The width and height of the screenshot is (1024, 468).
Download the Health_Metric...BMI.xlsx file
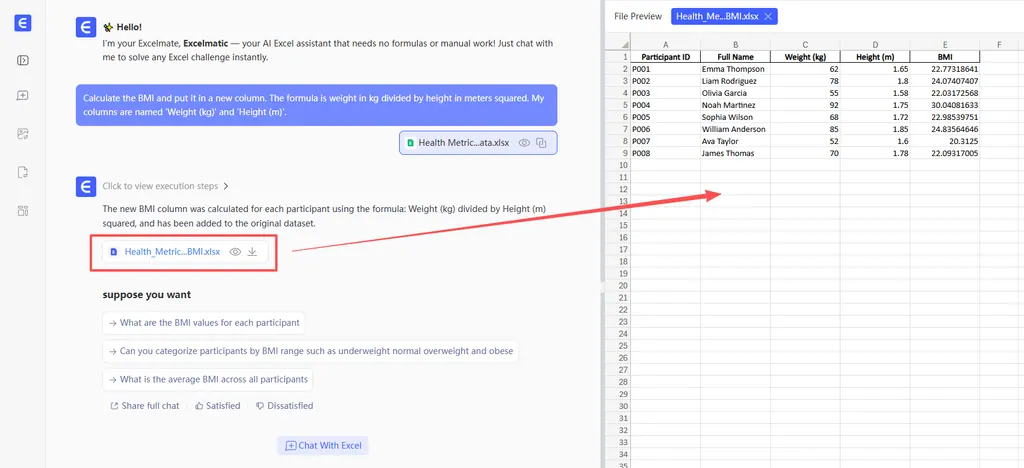coord(253,252)
